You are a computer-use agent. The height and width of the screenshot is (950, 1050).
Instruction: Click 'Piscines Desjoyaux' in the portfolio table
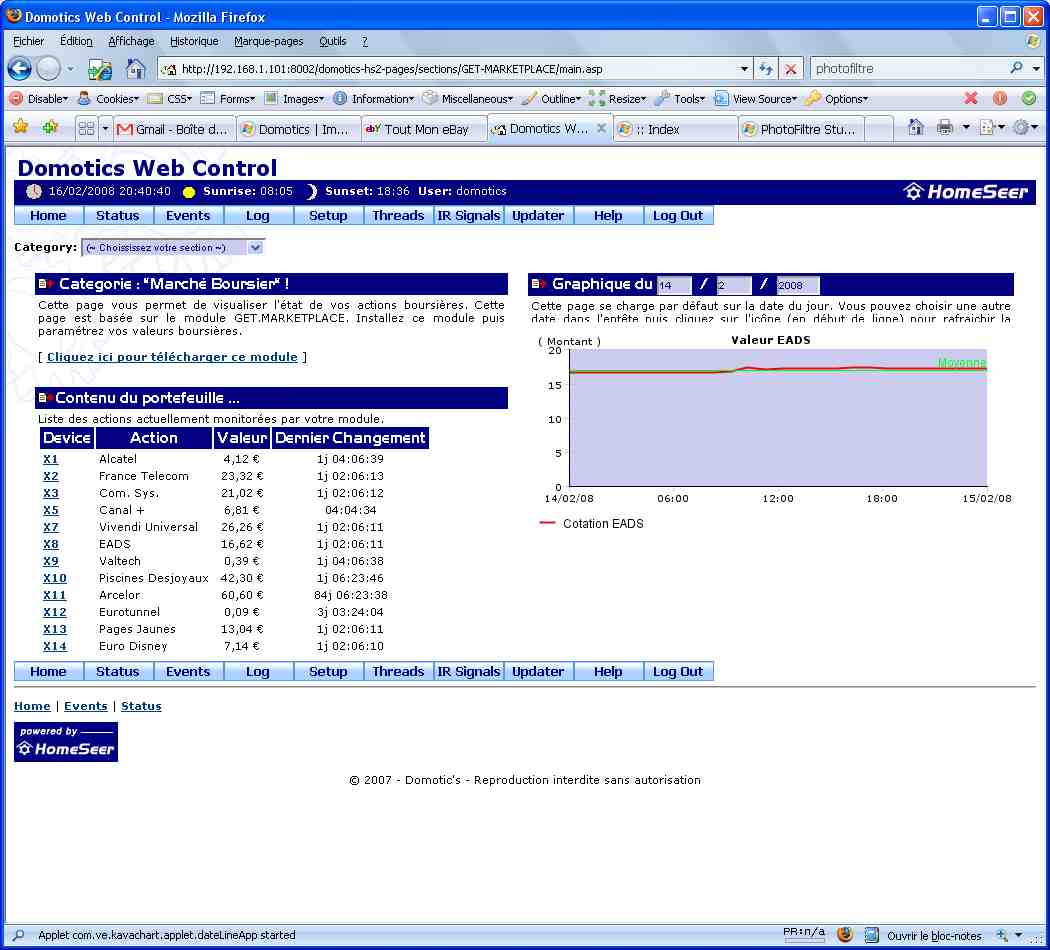154,578
